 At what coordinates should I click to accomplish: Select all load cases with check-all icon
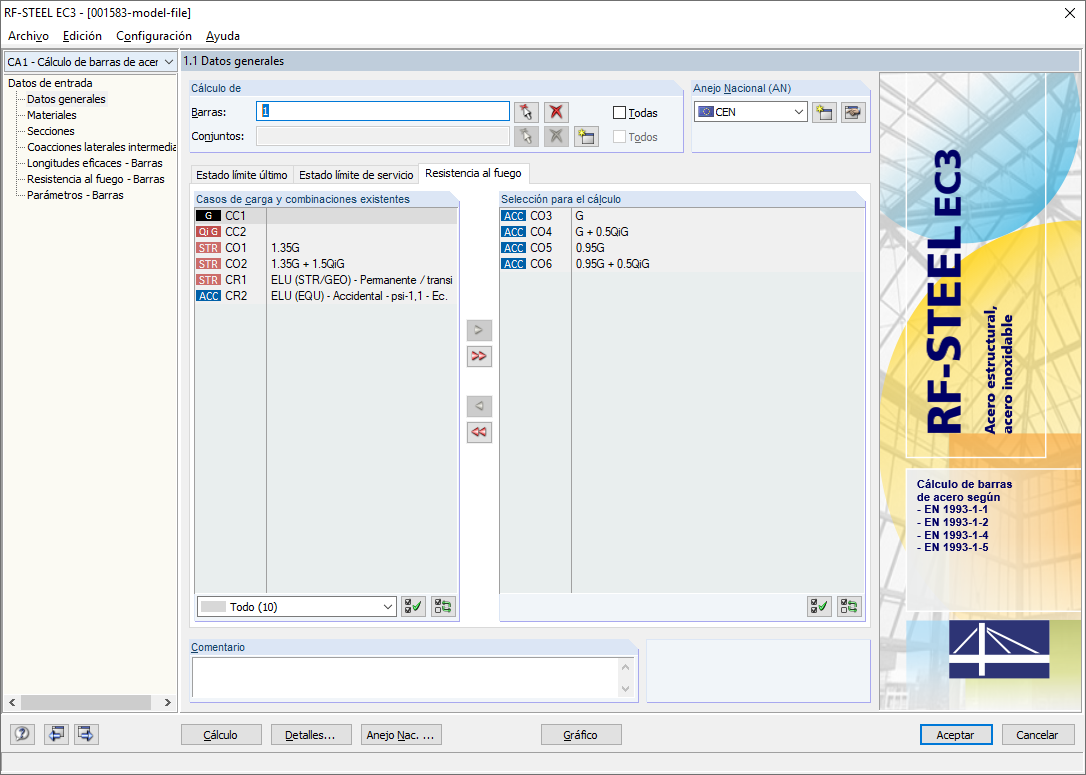click(x=413, y=606)
